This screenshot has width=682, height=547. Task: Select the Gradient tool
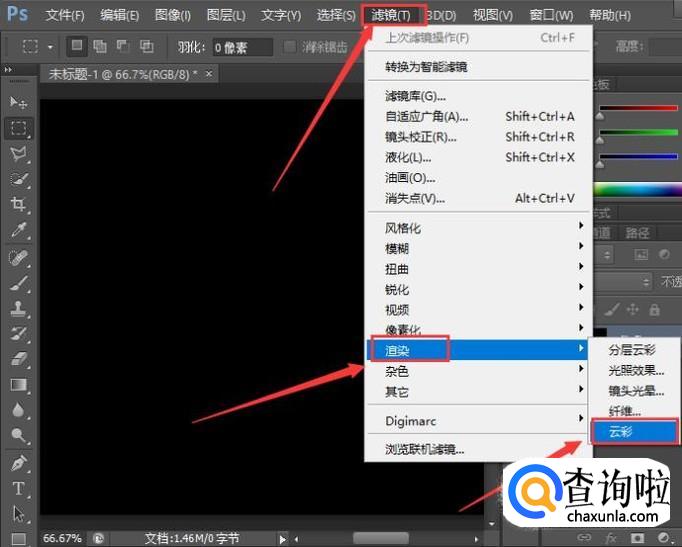click(x=18, y=384)
